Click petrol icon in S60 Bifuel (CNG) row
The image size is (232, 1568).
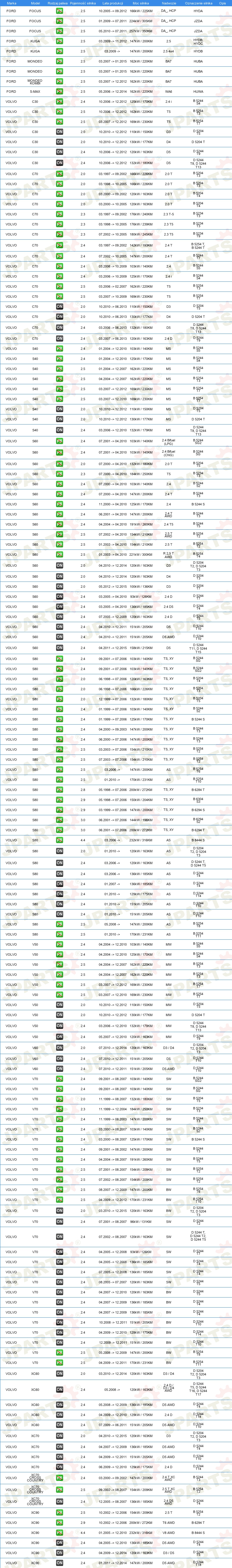[59, 452]
